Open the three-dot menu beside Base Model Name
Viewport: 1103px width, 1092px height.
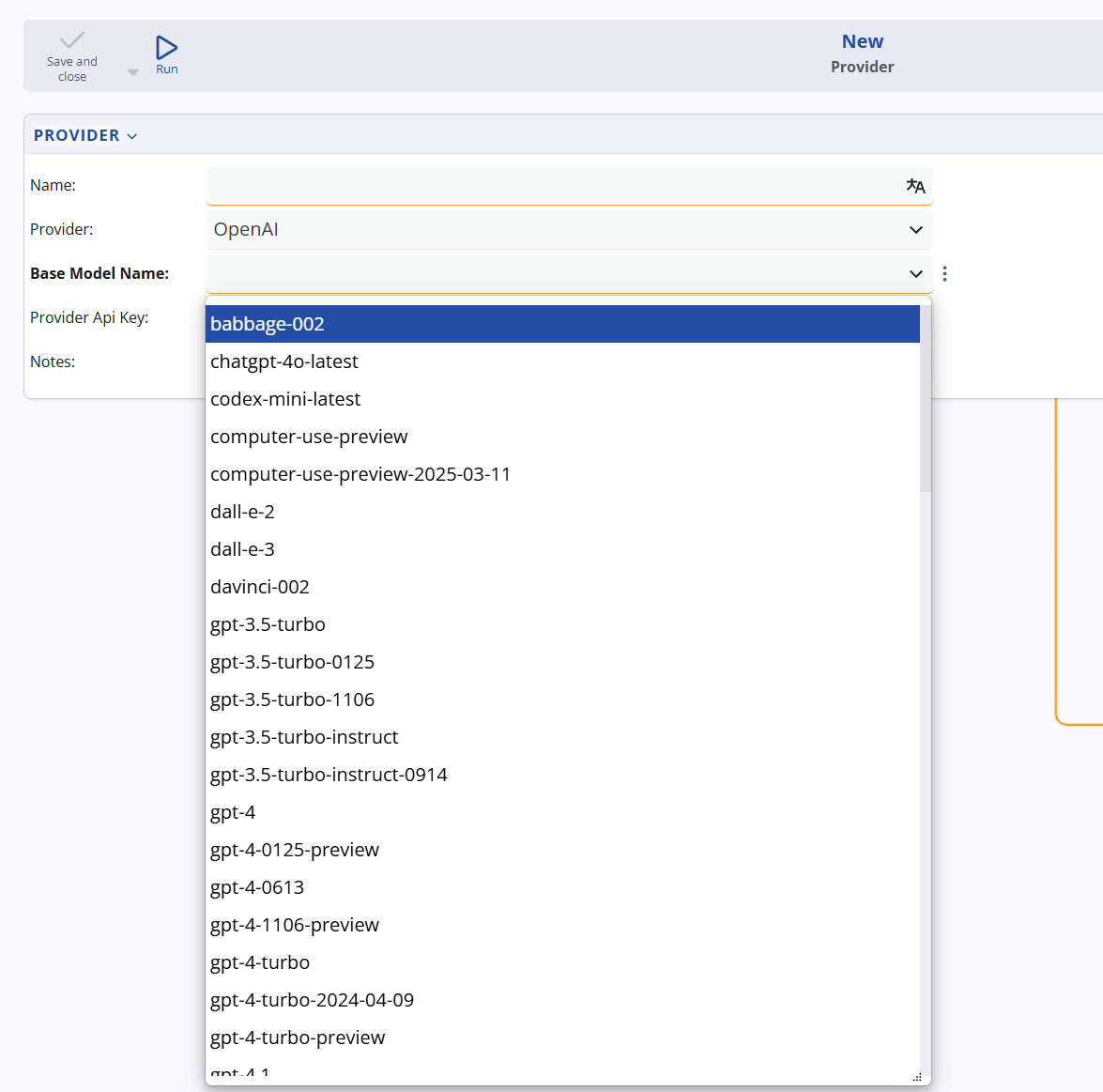pyautogui.click(x=944, y=273)
